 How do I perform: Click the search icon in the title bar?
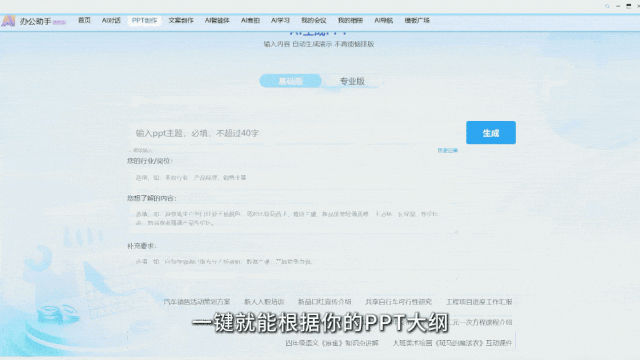[607, 6]
